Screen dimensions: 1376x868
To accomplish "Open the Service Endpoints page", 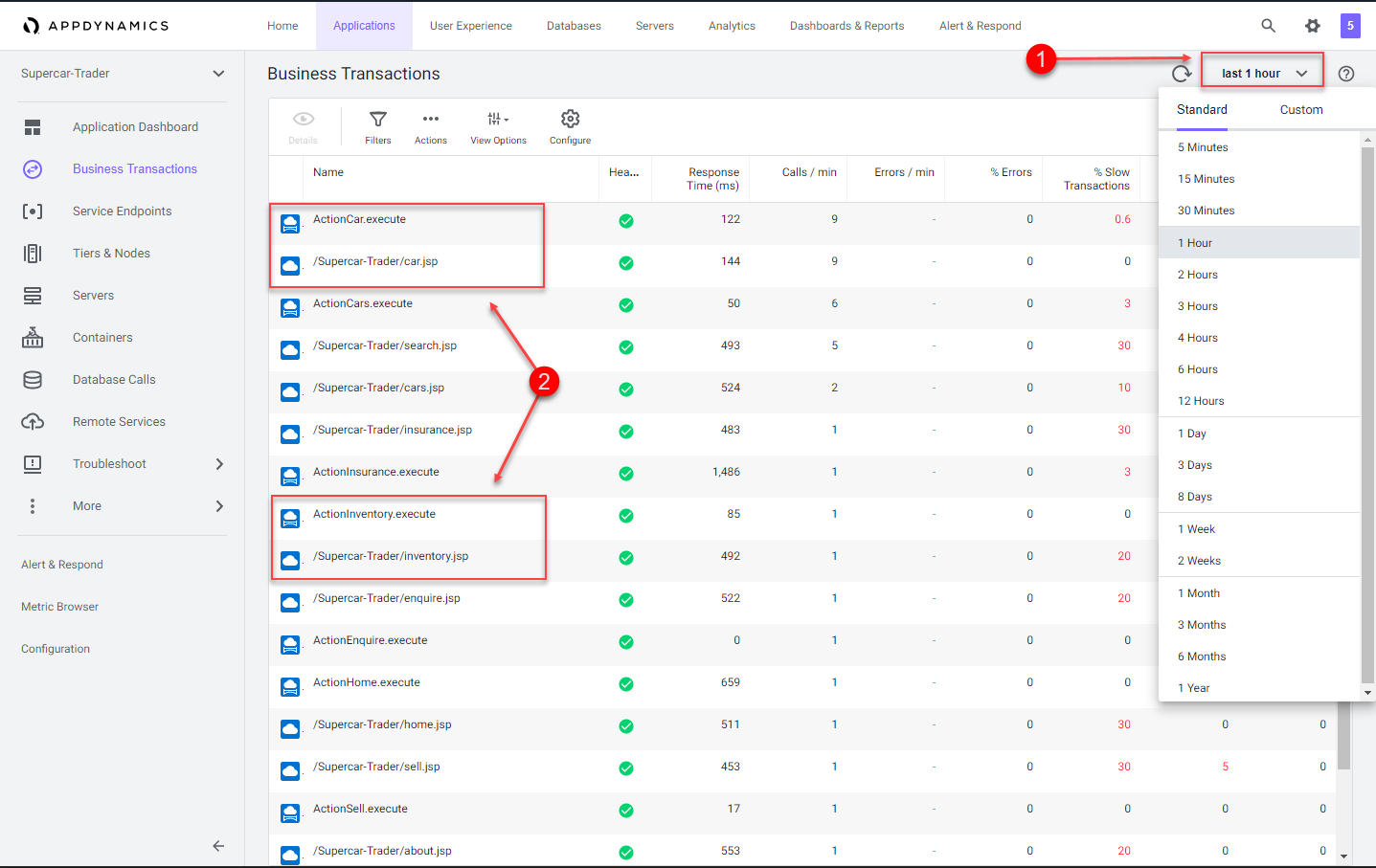I will (x=123, y=211).
